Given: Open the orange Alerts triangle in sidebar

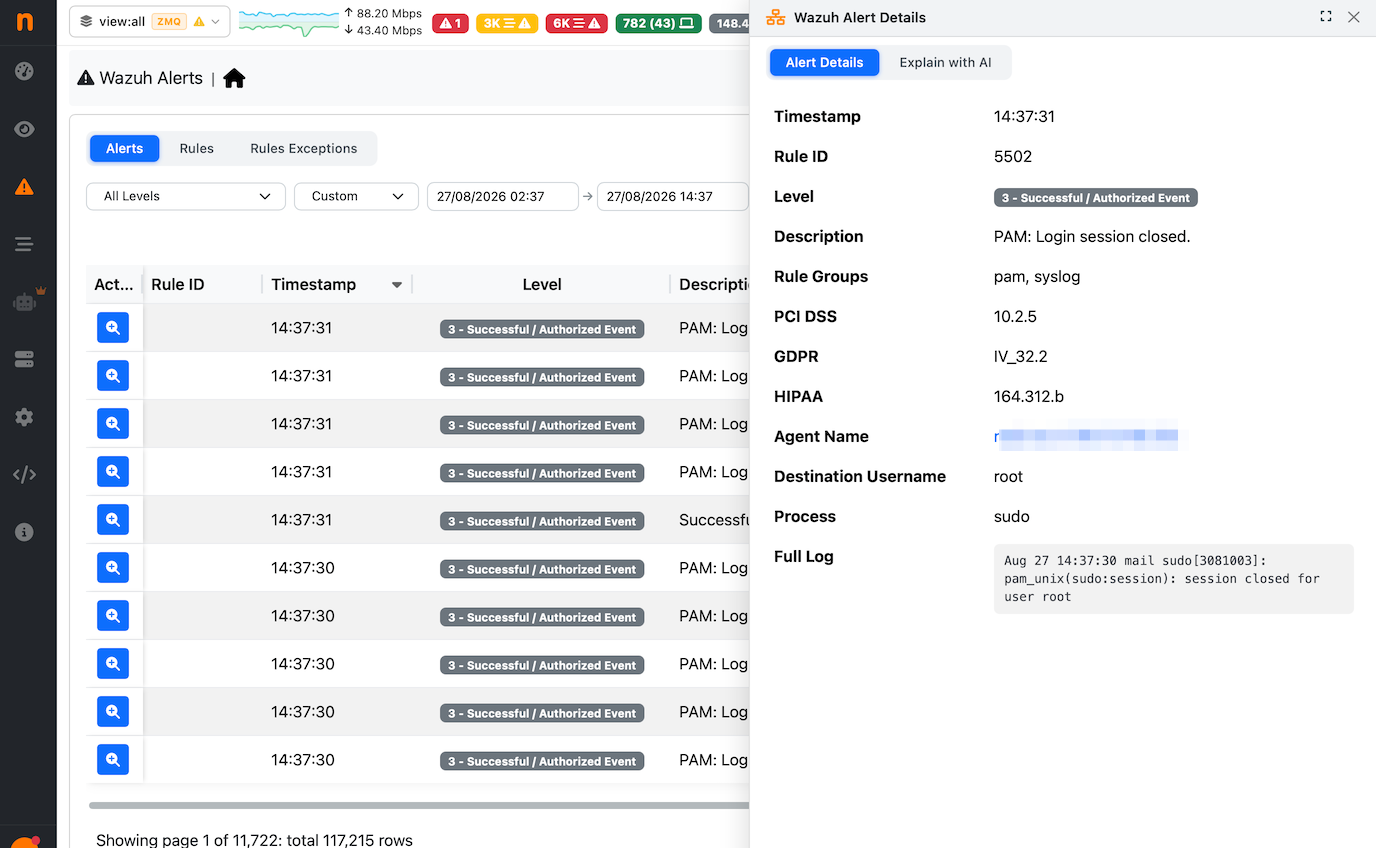Looking at the screenshot, I should pyautogui.click(x=25, y=186).
